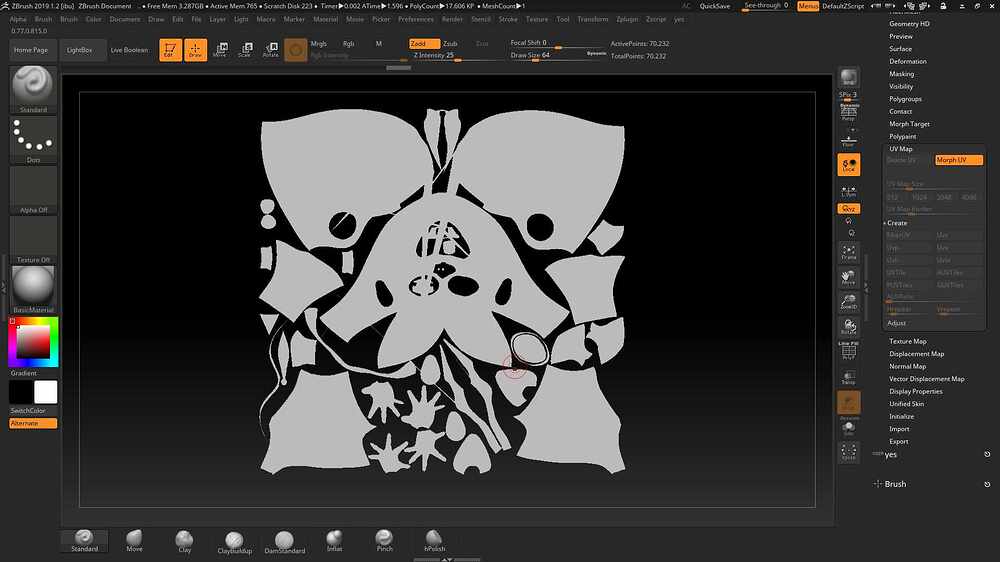Image resolution: width=1000 pixels, height=562 pixels.
Task: Adjust the Draw Size slider
Action: coord(558,56)
